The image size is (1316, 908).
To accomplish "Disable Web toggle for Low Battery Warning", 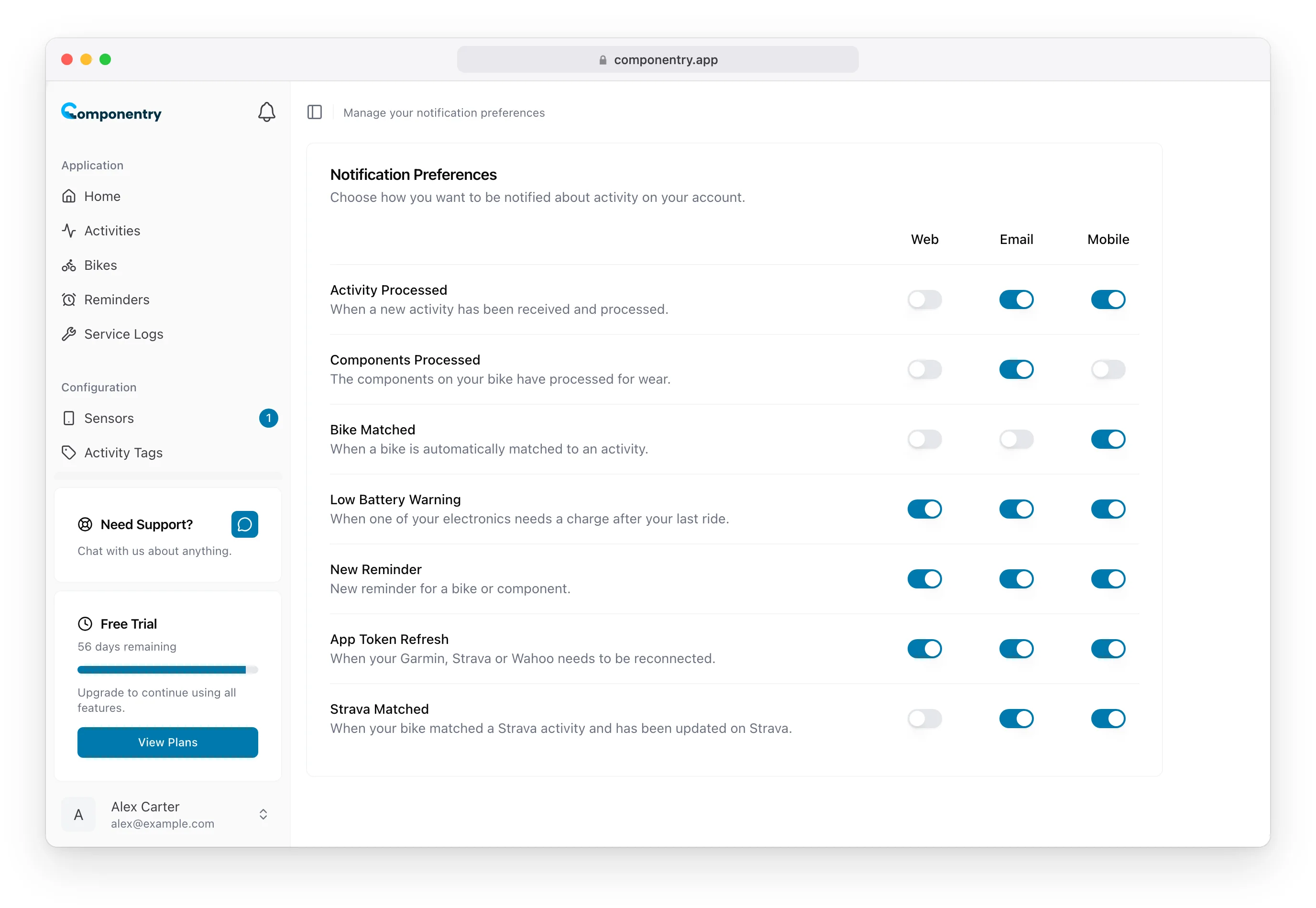I will point(925,509).
